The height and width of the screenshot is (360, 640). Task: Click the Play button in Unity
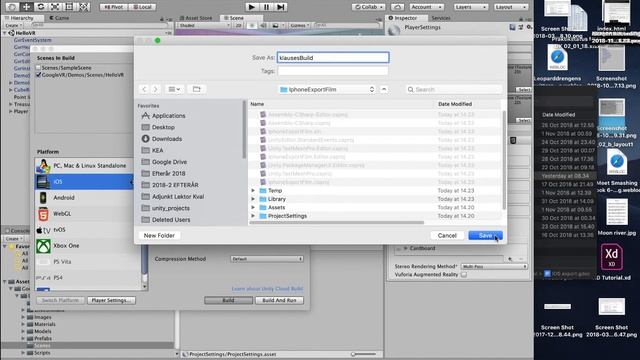[252, 7]
